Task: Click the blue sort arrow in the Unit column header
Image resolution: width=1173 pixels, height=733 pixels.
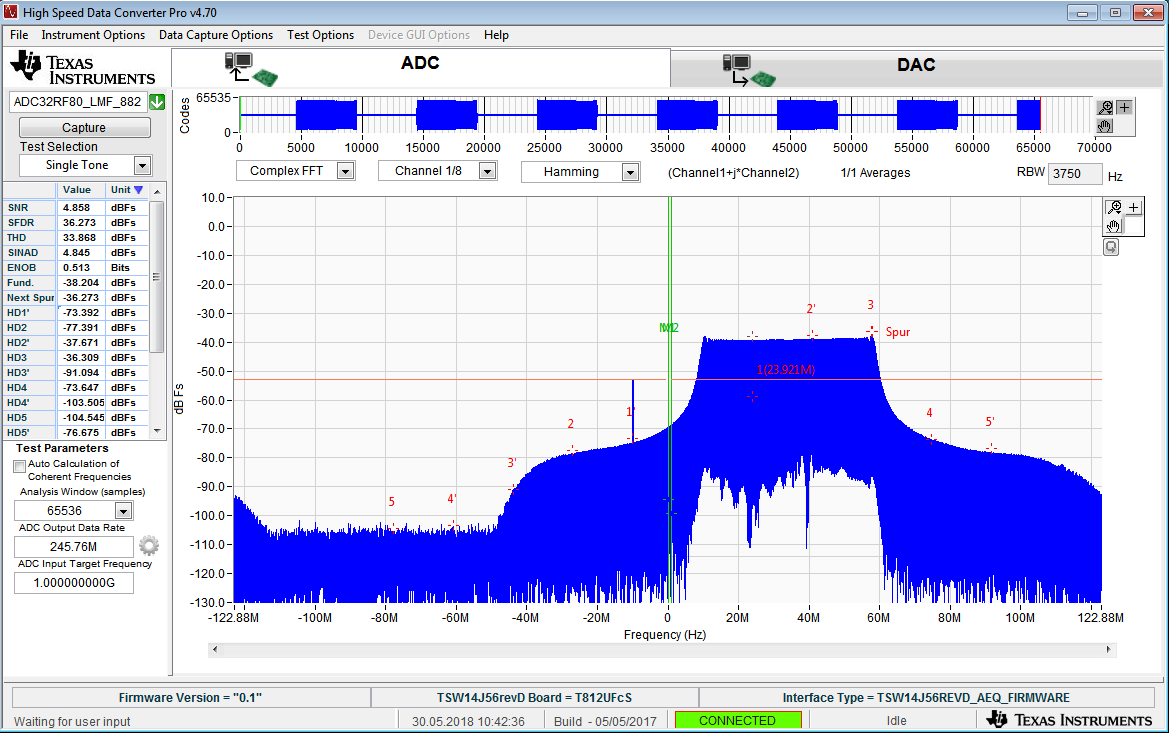Action: pos(138,190)
